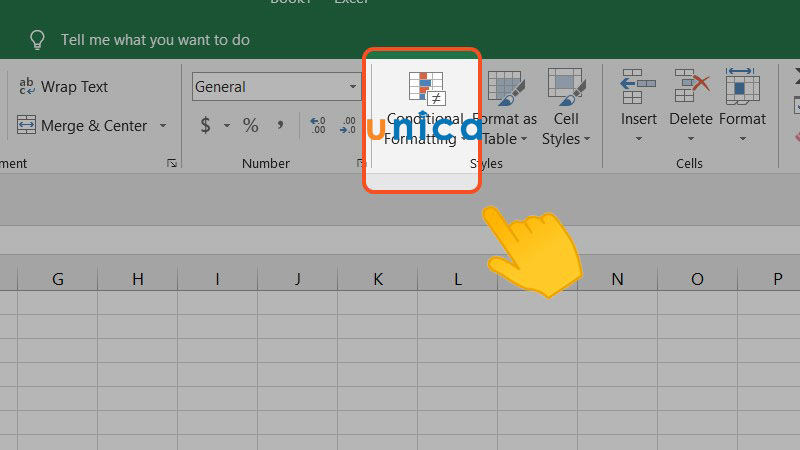
Task: Select column K header
Action: tap(378, 279)
